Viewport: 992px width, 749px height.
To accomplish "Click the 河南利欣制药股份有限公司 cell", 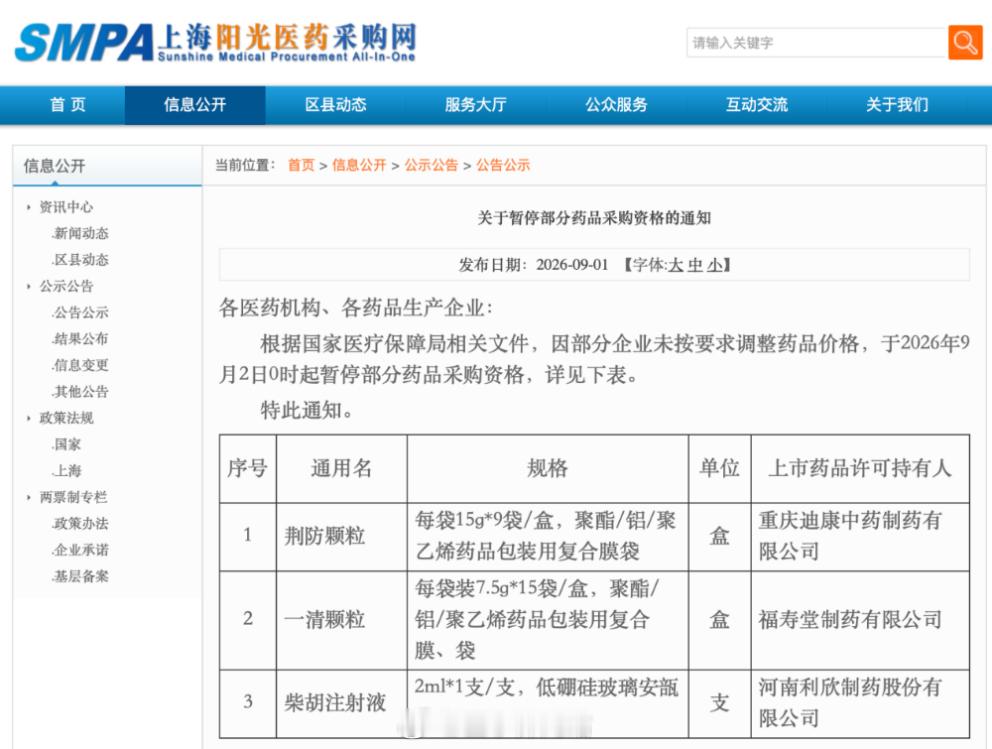I will point(860,703).
